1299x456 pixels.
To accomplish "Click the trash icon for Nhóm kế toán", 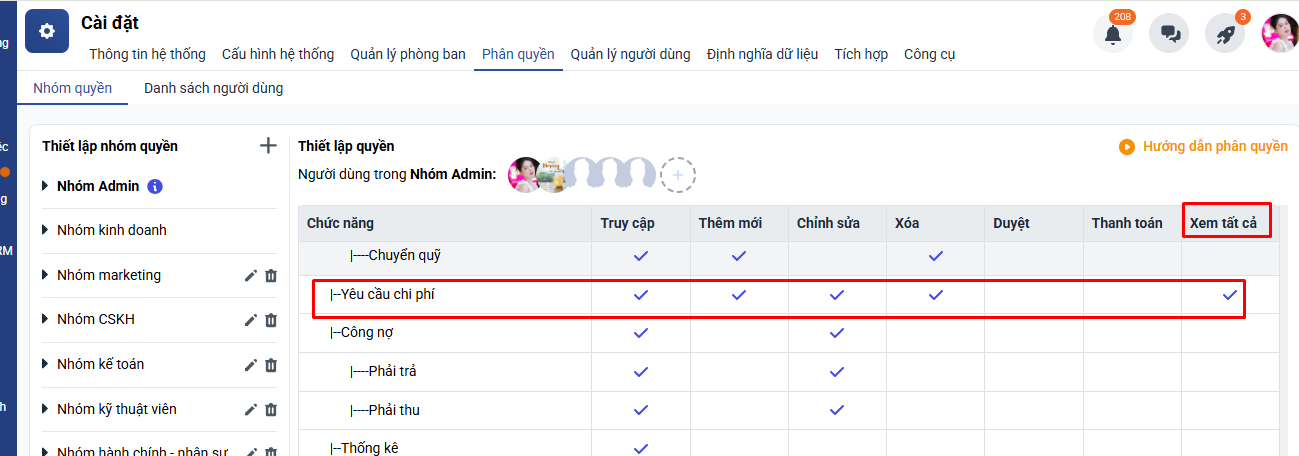I will [271, 365].
